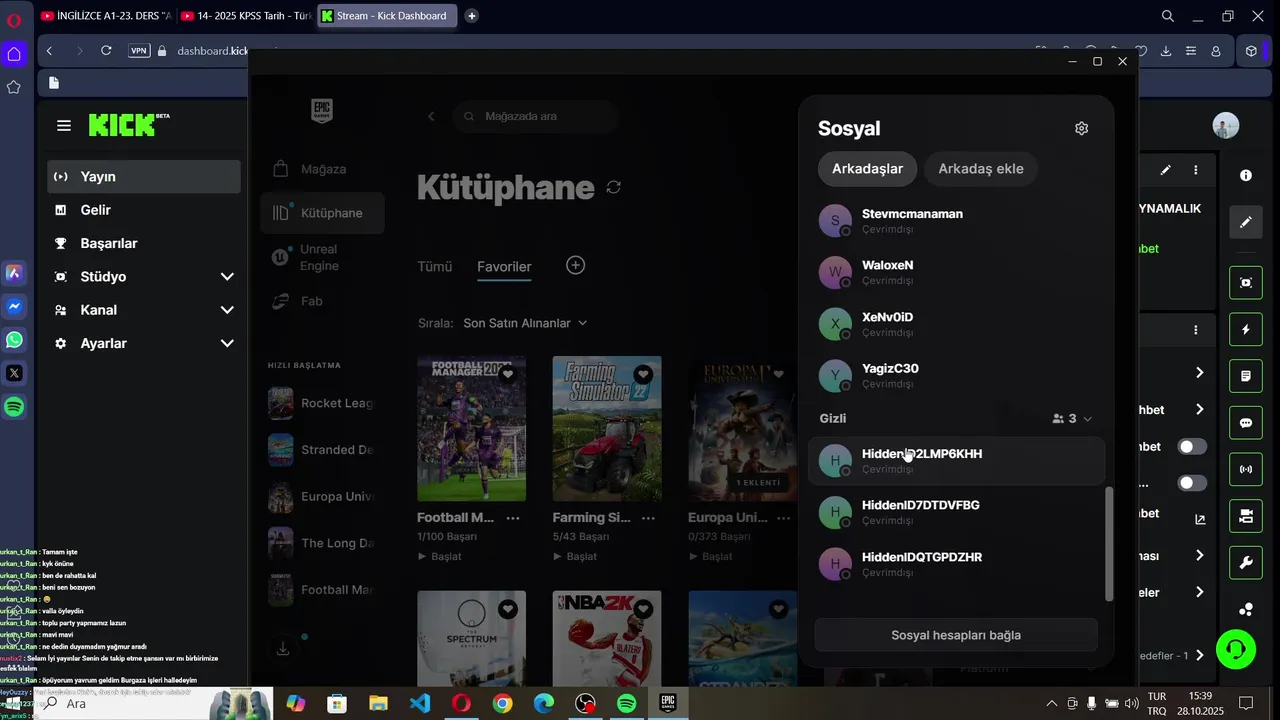Quick launch The Long Dark
Viewport: 1280px width, 720px height.
(x=322, y=543)
